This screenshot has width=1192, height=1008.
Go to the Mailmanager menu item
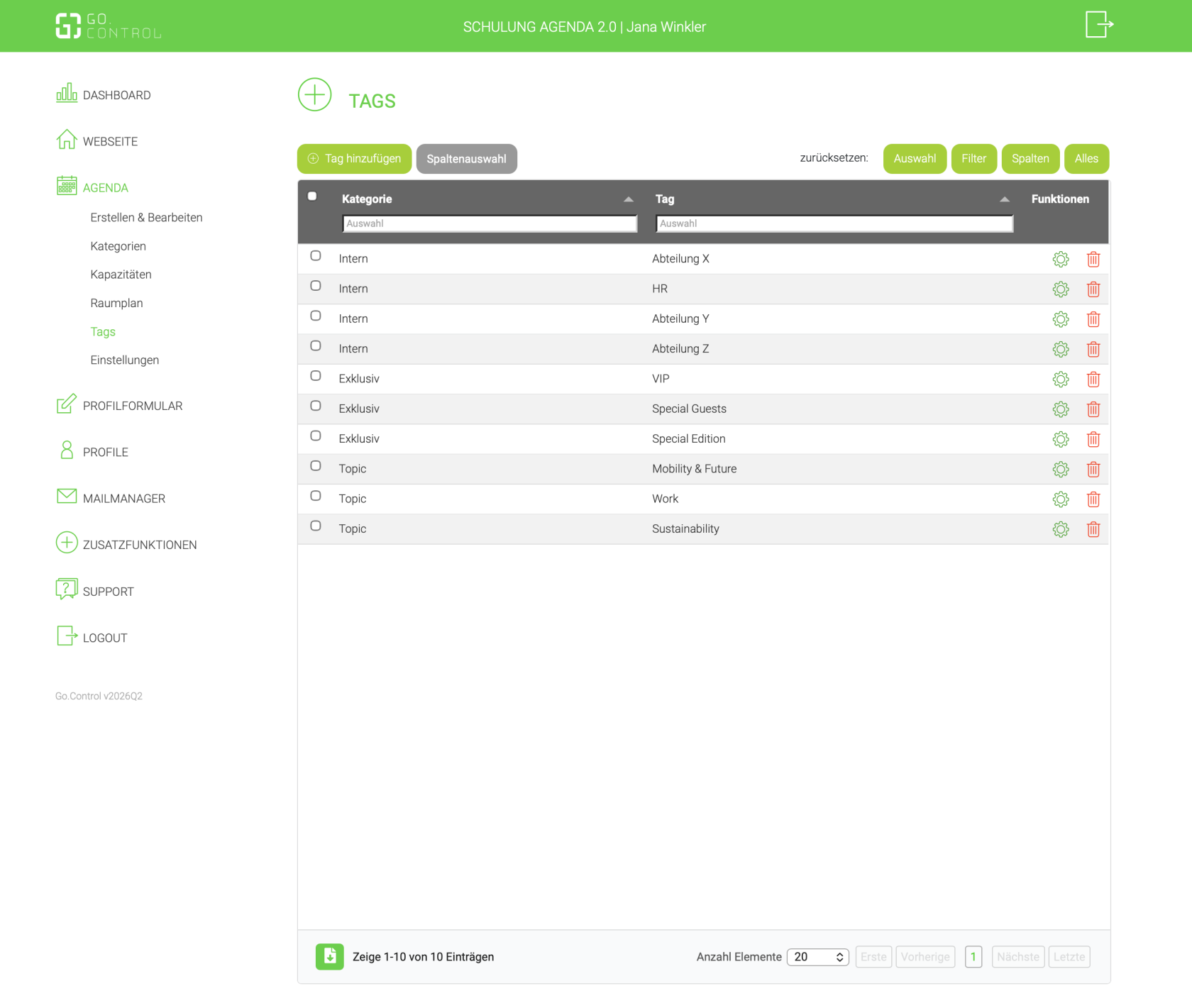pos(124,499)
